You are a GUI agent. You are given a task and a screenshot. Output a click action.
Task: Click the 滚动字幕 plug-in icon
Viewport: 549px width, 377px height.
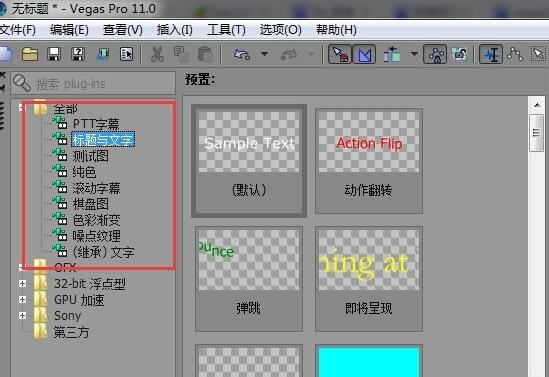[60, 188]
